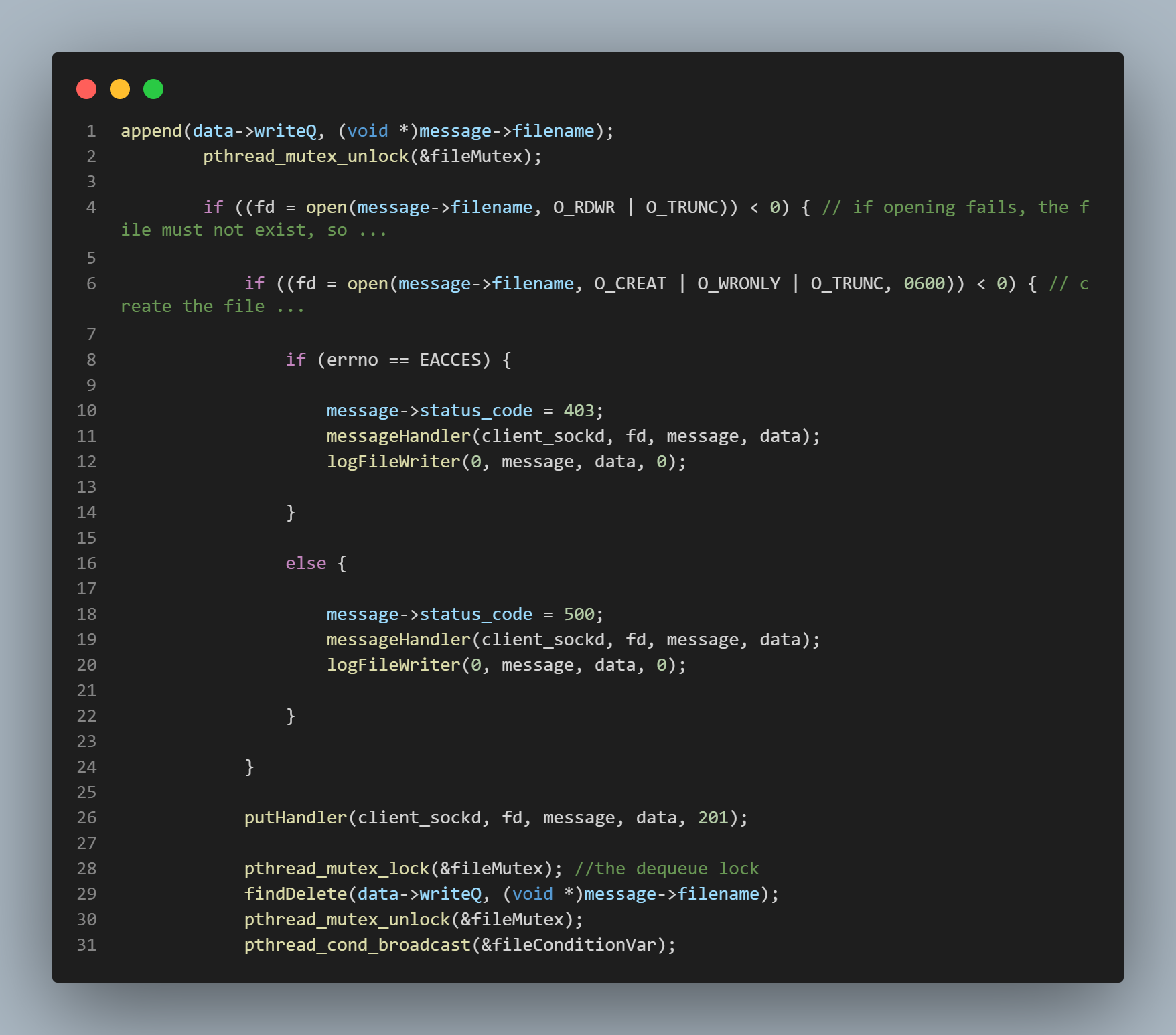Click 'messageHandler' on line 11

(x=398, y=436)
